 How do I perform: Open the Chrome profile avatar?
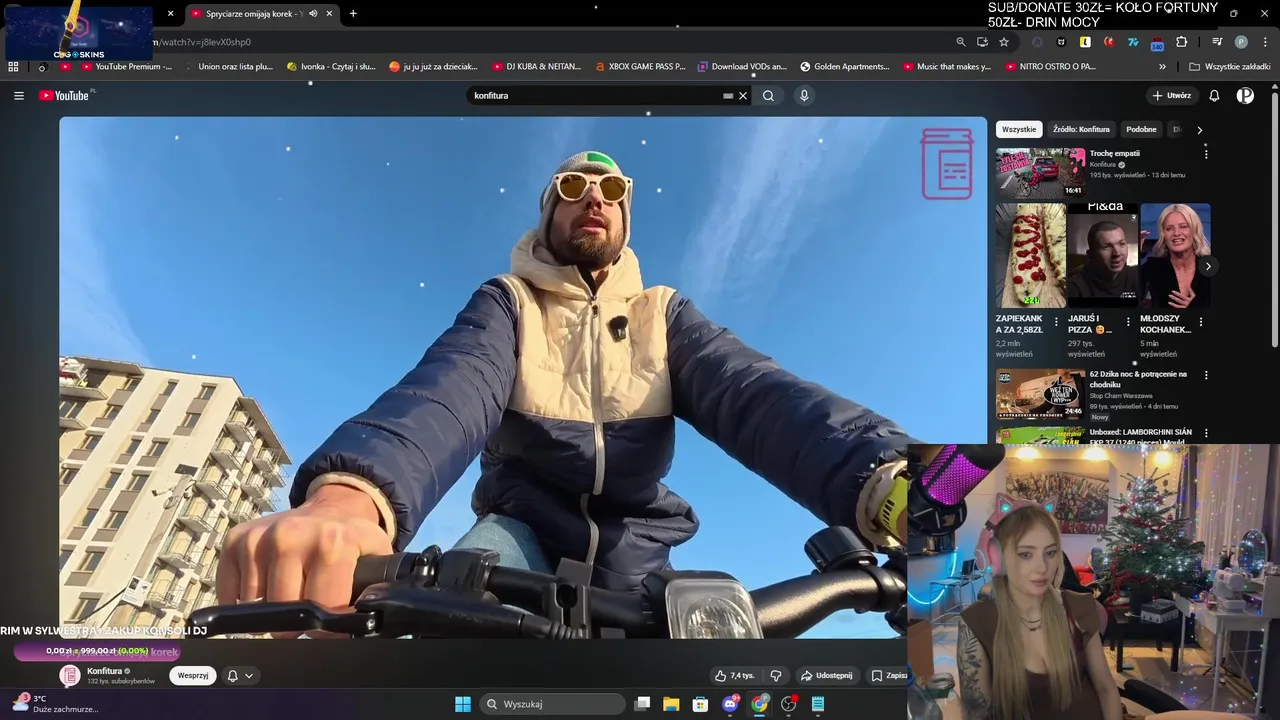(x=1241, y=42)
